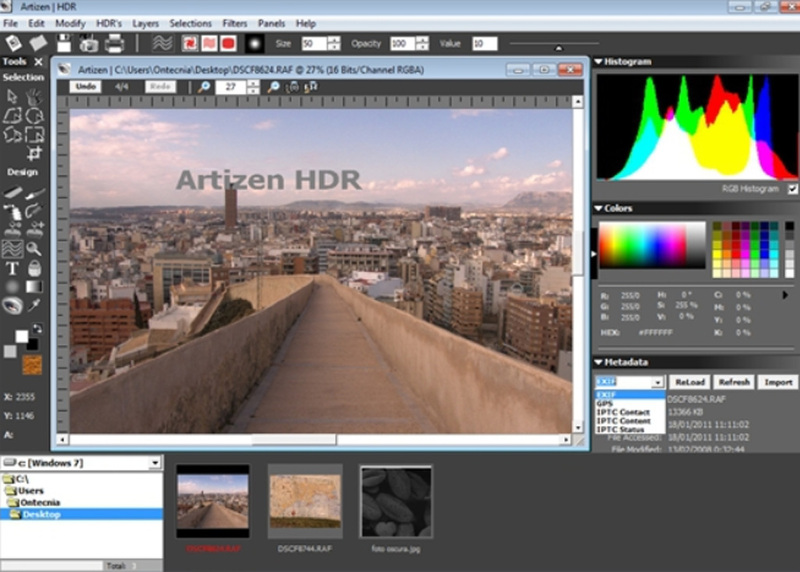Image resolution: width=800 pixels, height=572 pixels.
Task: Save the image with the floppy disk icon
Action: 64,43
